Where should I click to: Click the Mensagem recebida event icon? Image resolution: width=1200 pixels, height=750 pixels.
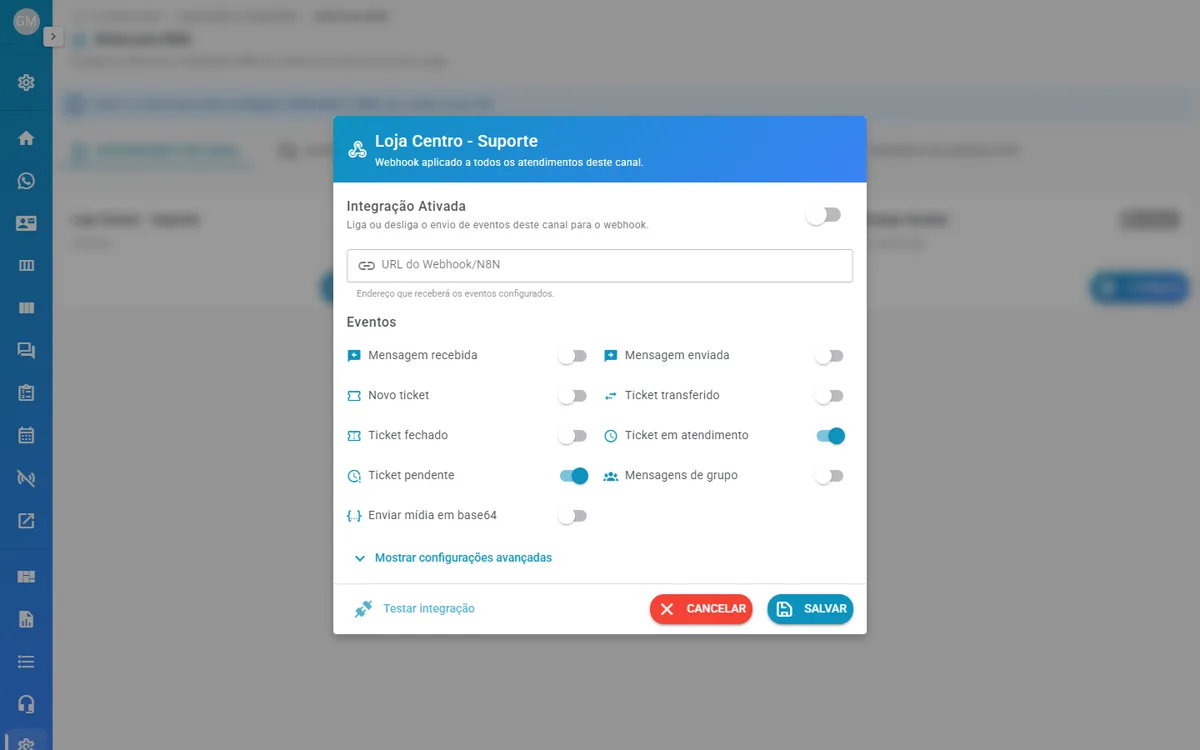(354, 355)
